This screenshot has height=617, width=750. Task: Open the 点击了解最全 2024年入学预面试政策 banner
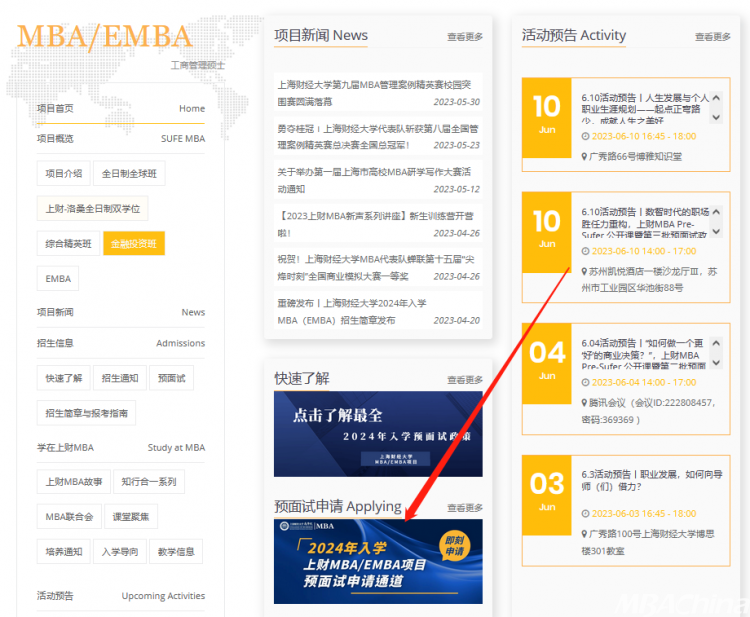378,434
